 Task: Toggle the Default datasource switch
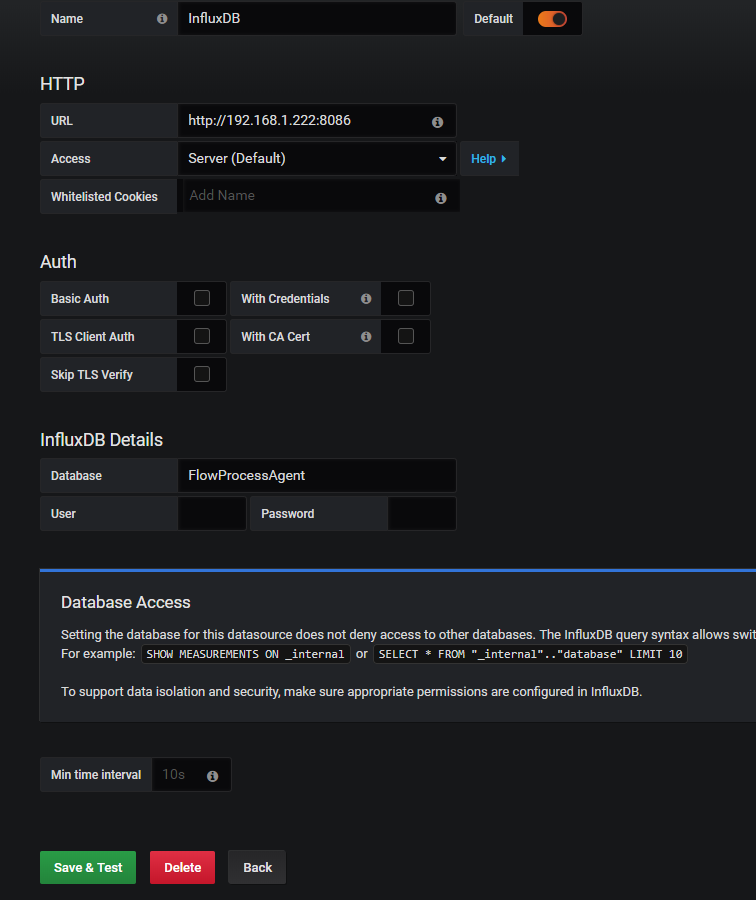click(x=552, y=19)
